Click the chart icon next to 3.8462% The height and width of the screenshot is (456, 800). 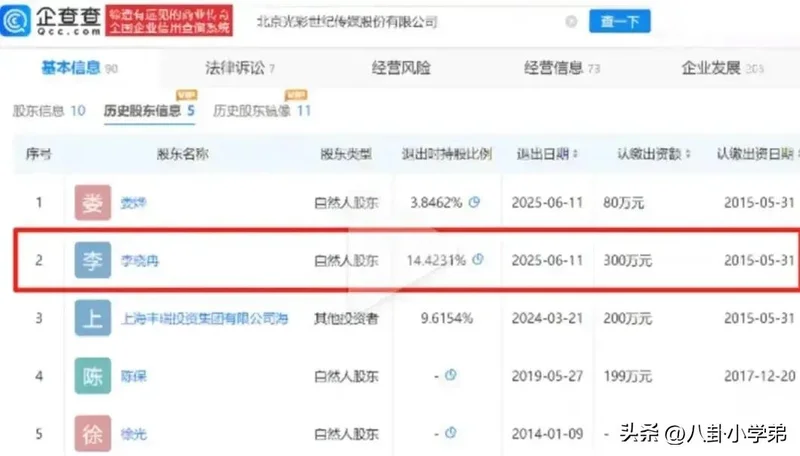point(474,202)
